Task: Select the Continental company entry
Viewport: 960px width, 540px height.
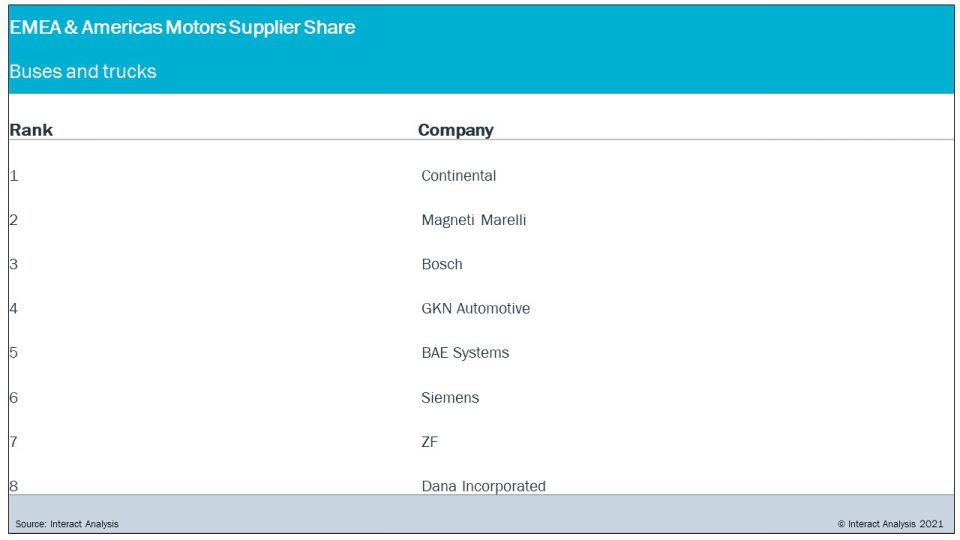Action: point(458,176)
